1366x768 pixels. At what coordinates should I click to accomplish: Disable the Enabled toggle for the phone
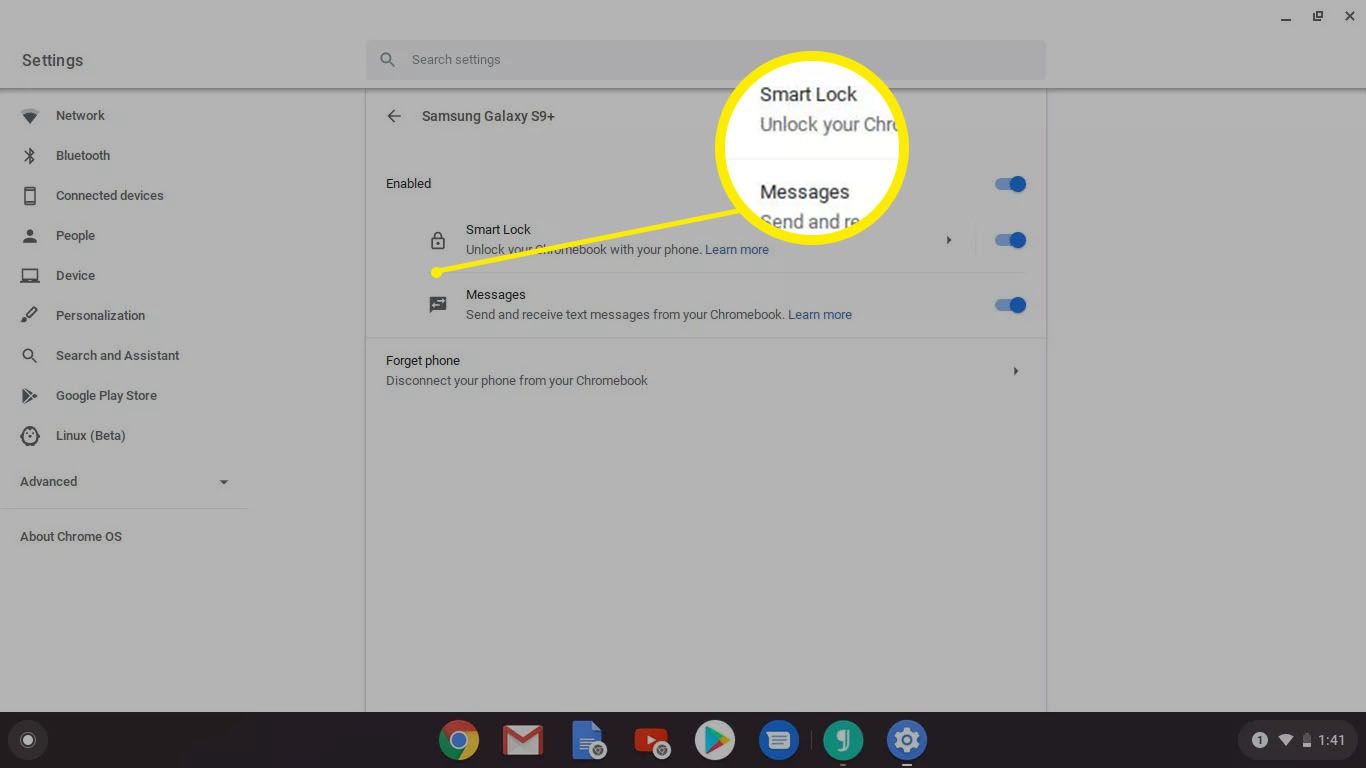[x=1011, y=184]
